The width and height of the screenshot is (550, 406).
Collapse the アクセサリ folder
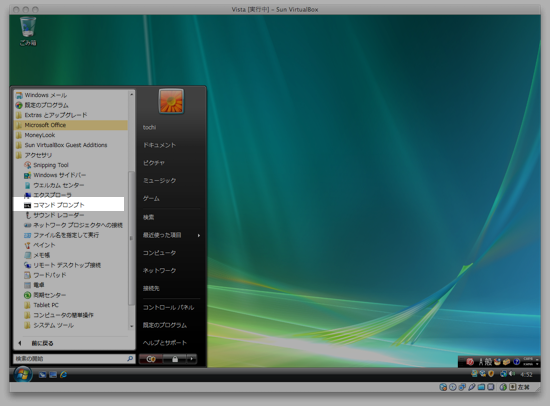click(71, 155)
